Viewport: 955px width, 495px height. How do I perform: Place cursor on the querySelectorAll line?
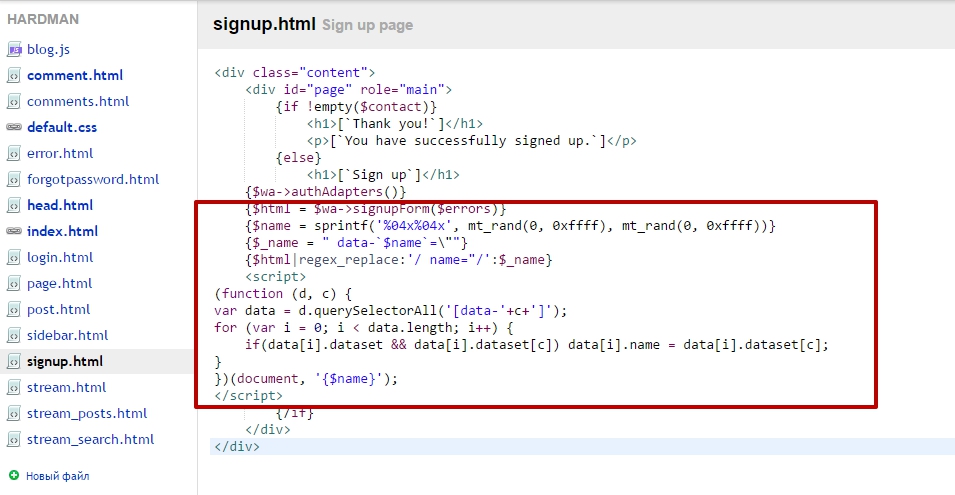coord(390,311)
